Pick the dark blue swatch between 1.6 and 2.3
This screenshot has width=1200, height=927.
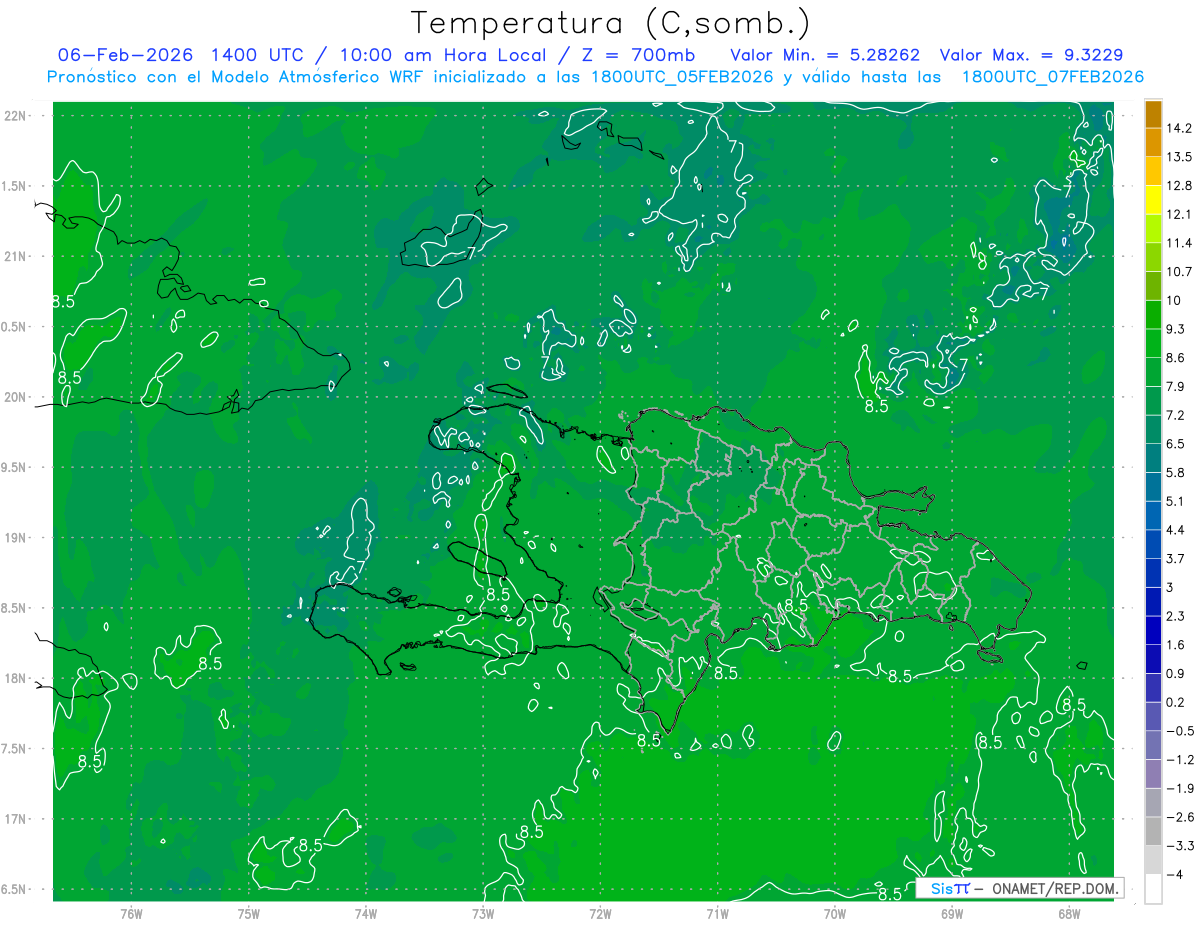pyautogui.click(x=1153, y=629)
